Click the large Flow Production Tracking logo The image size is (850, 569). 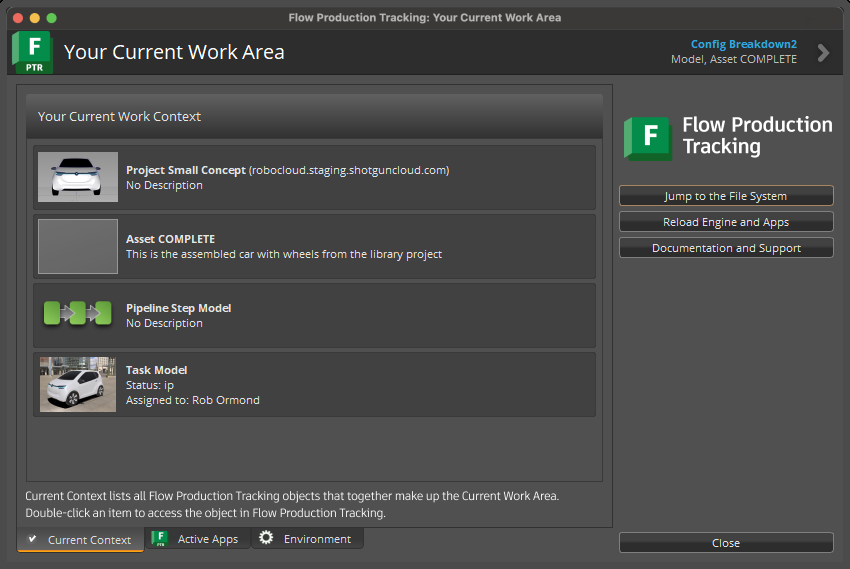[x=728, y=137]
